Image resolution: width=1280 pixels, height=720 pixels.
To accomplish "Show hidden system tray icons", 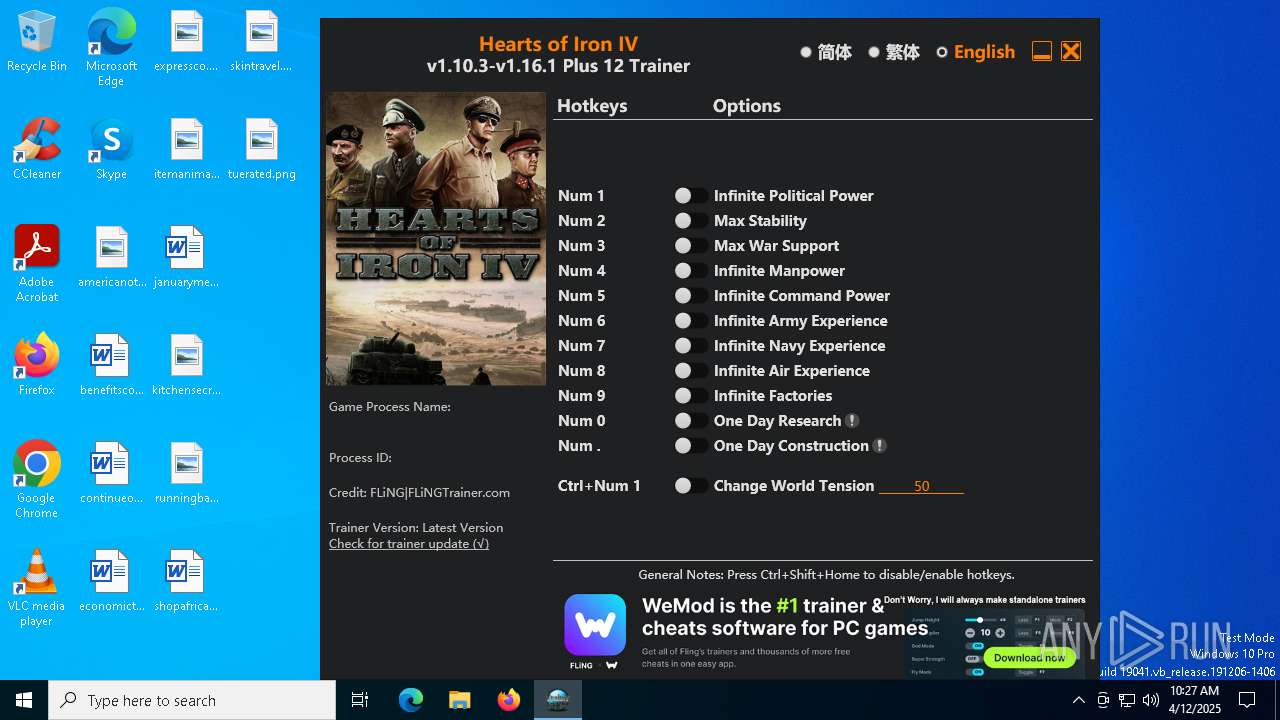I will point(1078,700).
